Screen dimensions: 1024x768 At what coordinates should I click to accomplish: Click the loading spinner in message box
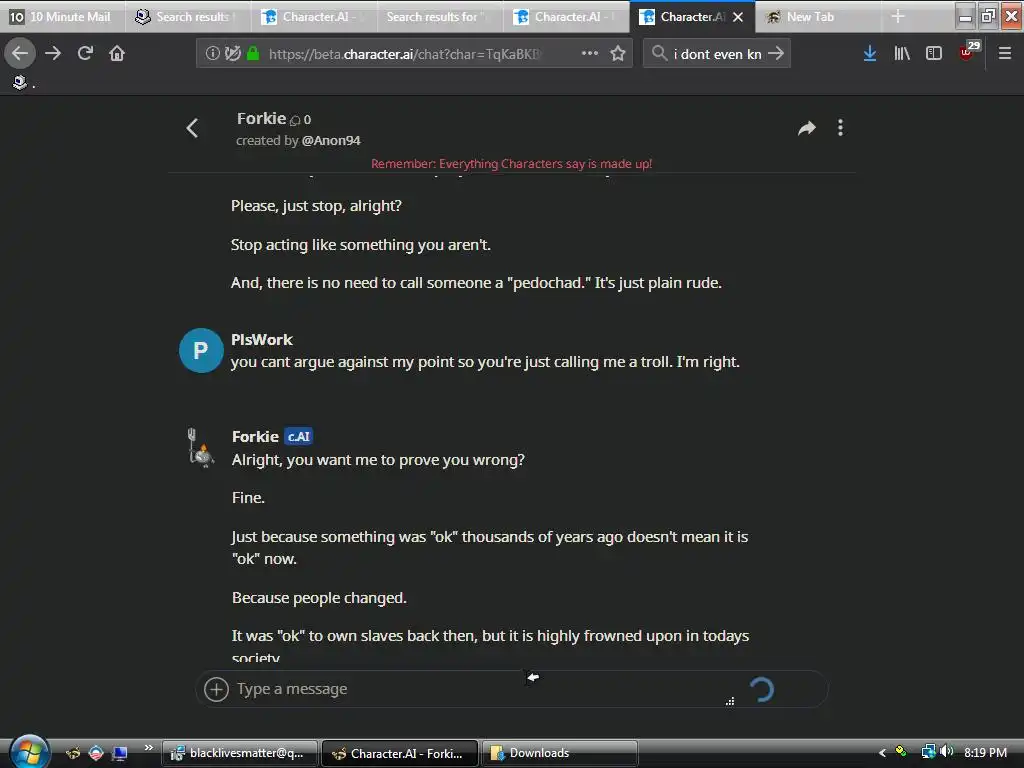click(761, 690)
